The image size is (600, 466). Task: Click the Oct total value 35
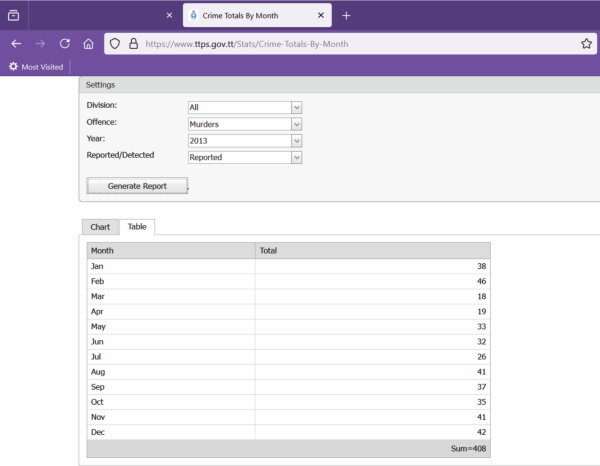(481, 402)
